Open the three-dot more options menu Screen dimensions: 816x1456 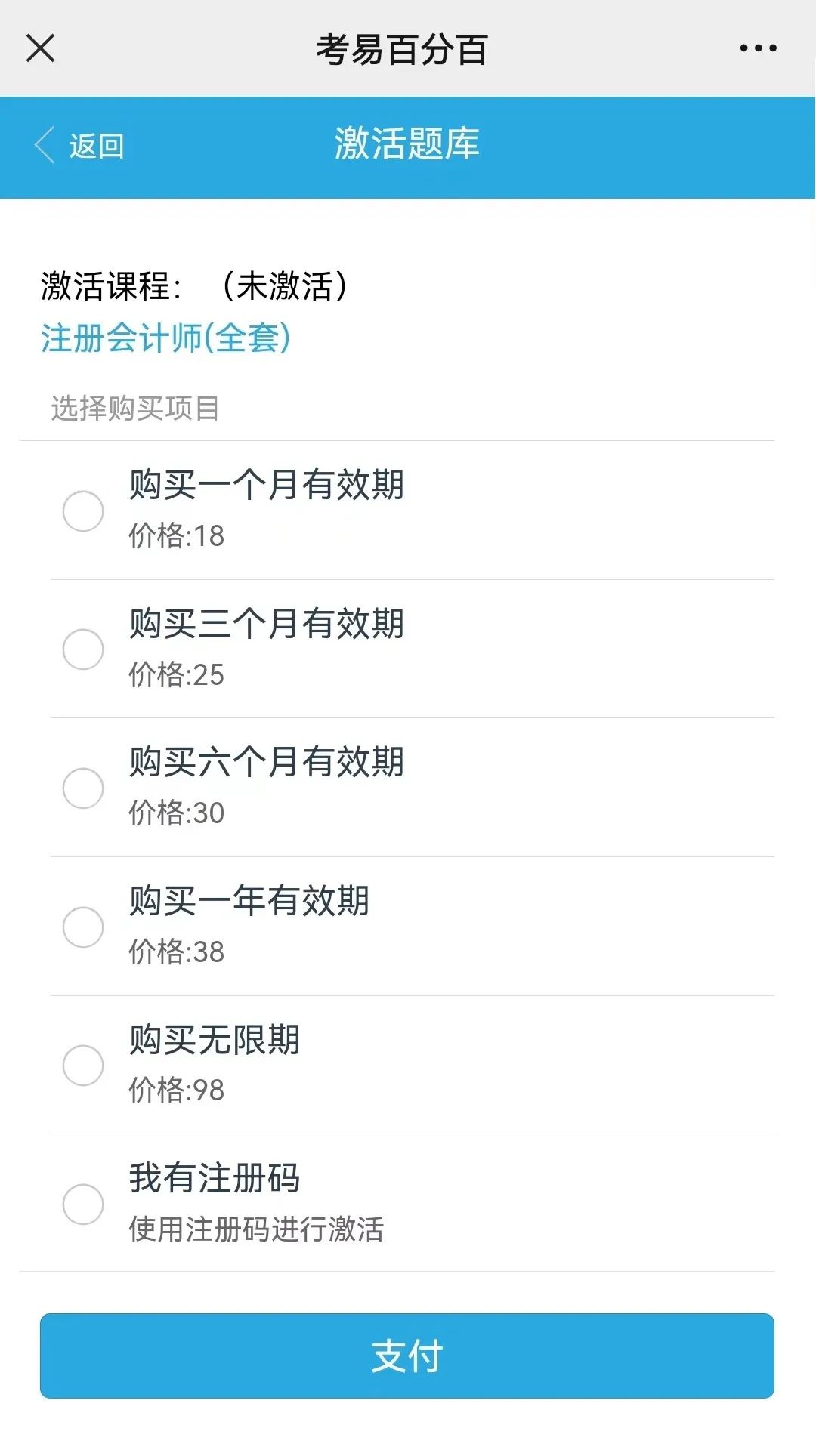[758, 48]
